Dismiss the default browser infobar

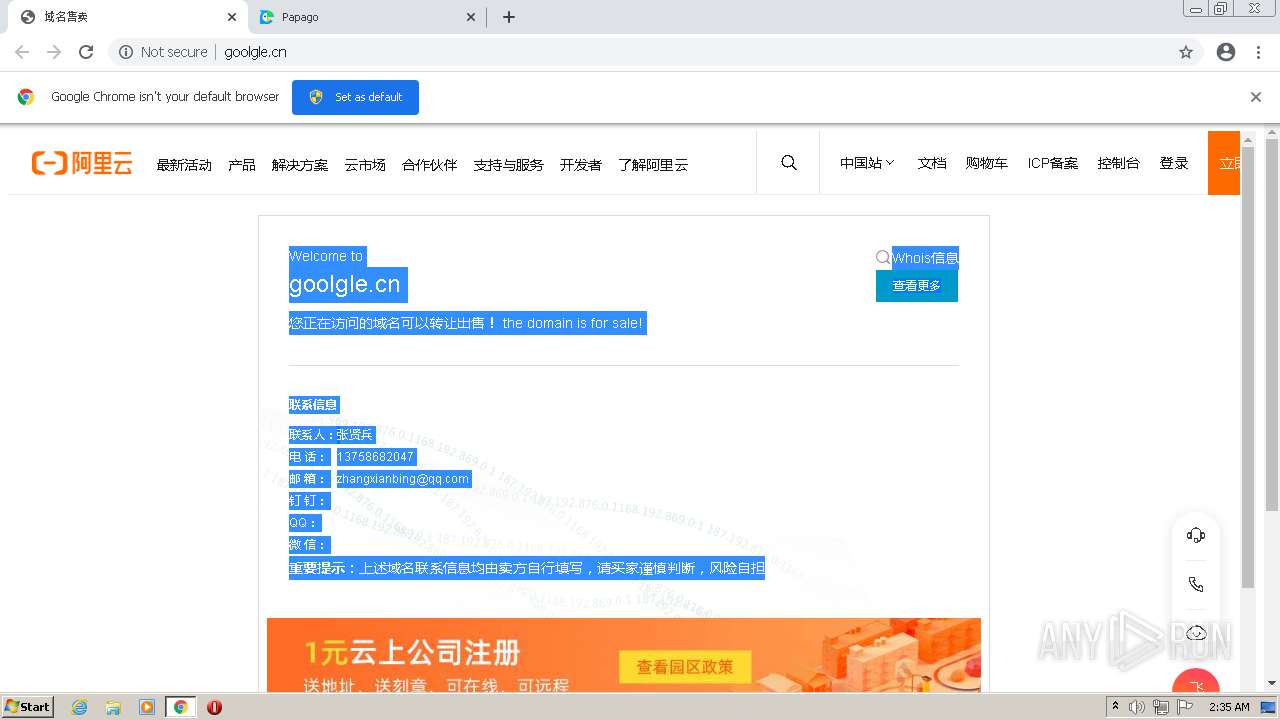point(1256,97)
